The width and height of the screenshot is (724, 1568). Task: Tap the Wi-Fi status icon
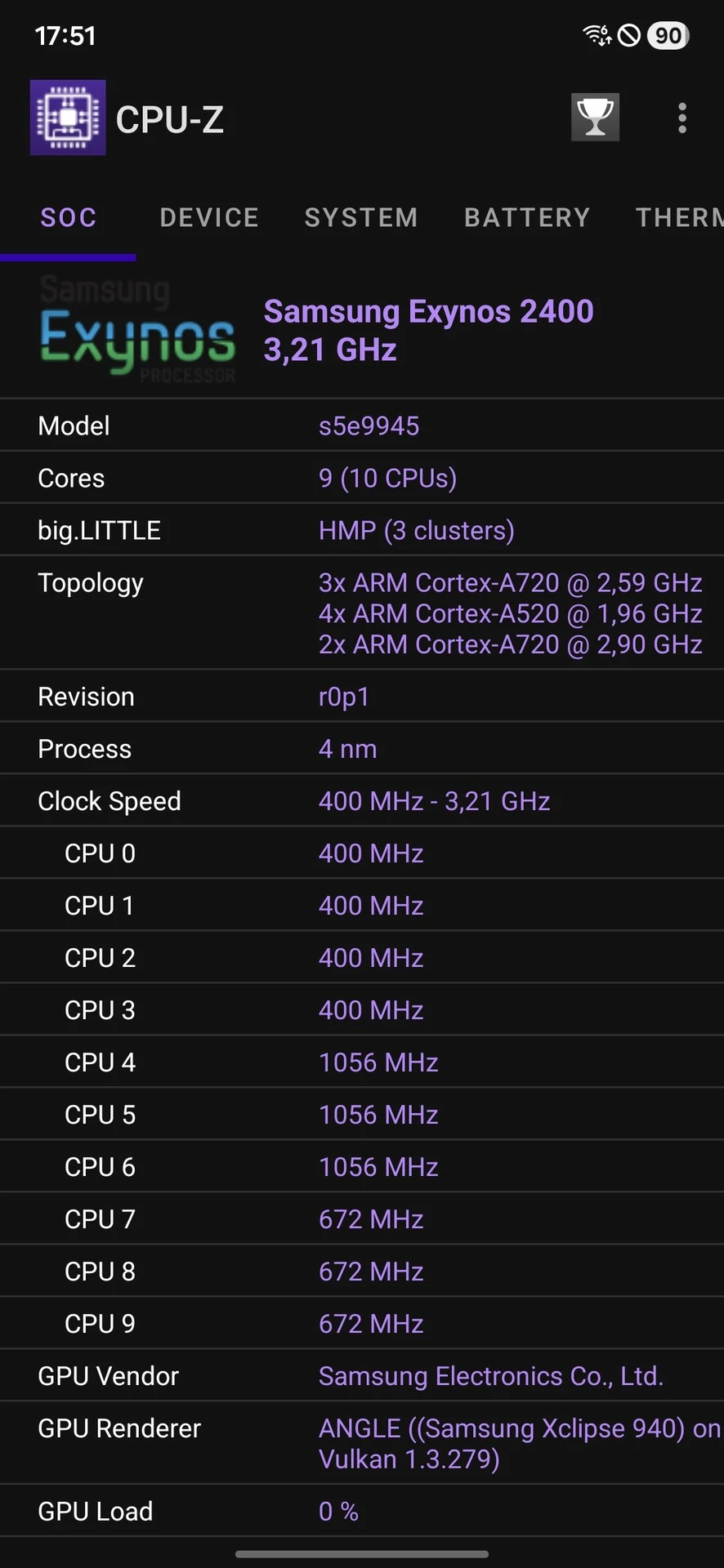click(597, 35)
